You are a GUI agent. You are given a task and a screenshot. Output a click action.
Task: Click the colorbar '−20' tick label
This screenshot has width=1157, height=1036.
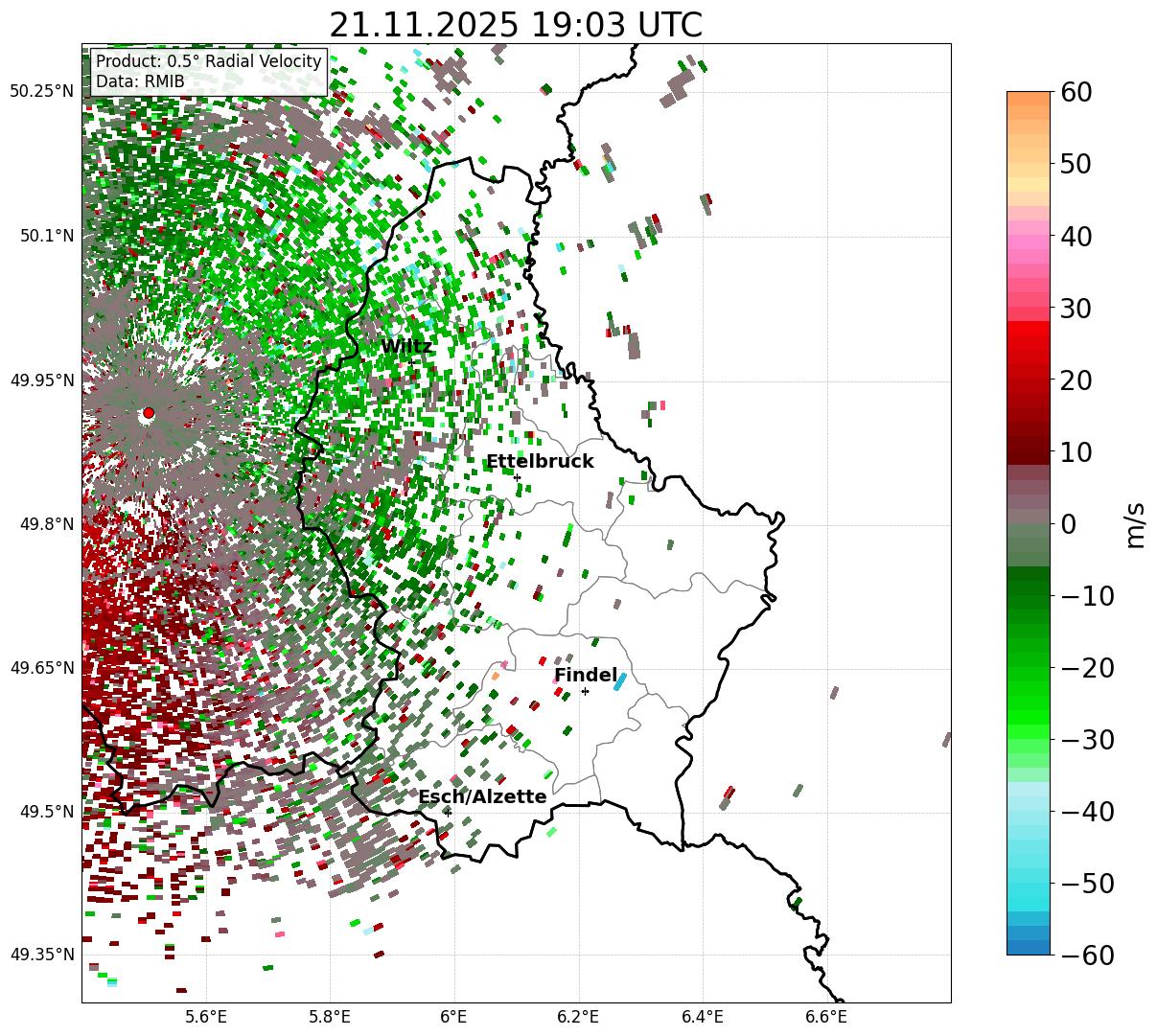pyautogui.click(x=1087, y=668)
